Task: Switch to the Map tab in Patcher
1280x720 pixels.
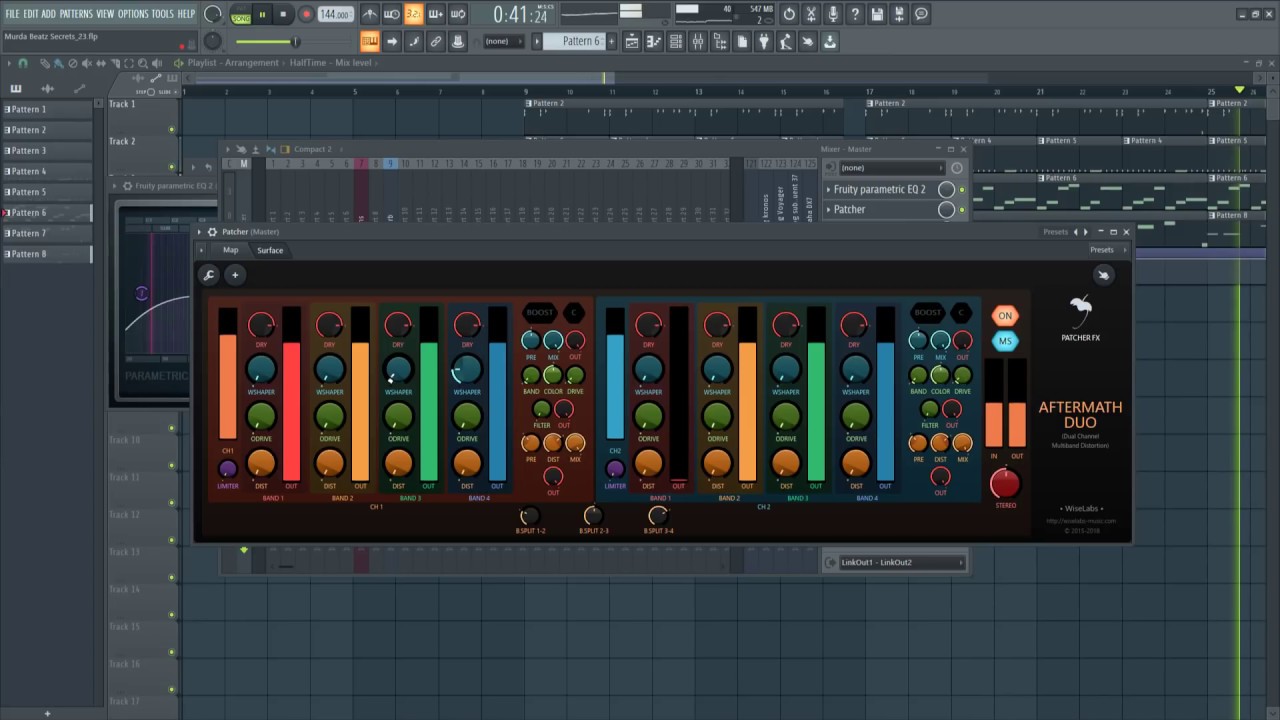Action: tap(231, 250)
